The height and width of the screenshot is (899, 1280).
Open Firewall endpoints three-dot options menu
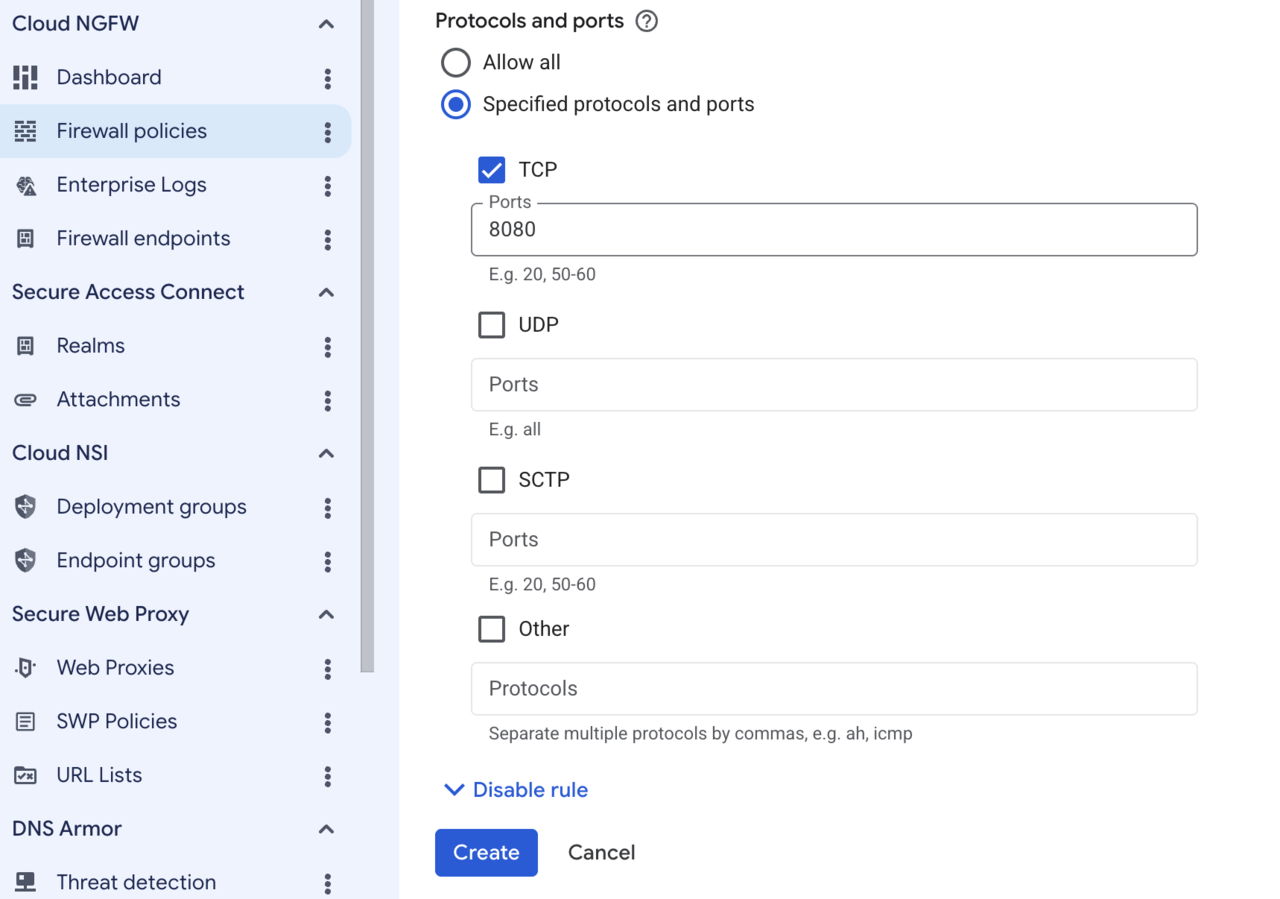[x=327, y=240]
